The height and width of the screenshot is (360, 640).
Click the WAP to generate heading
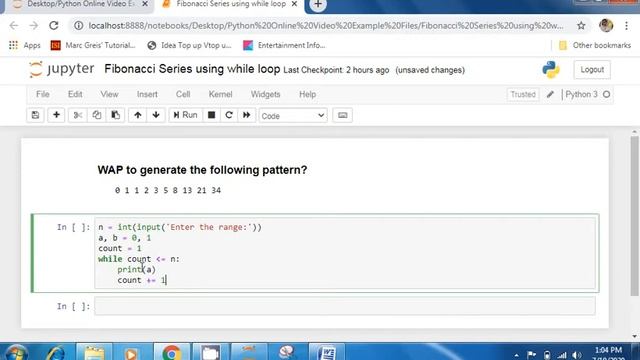202,170
